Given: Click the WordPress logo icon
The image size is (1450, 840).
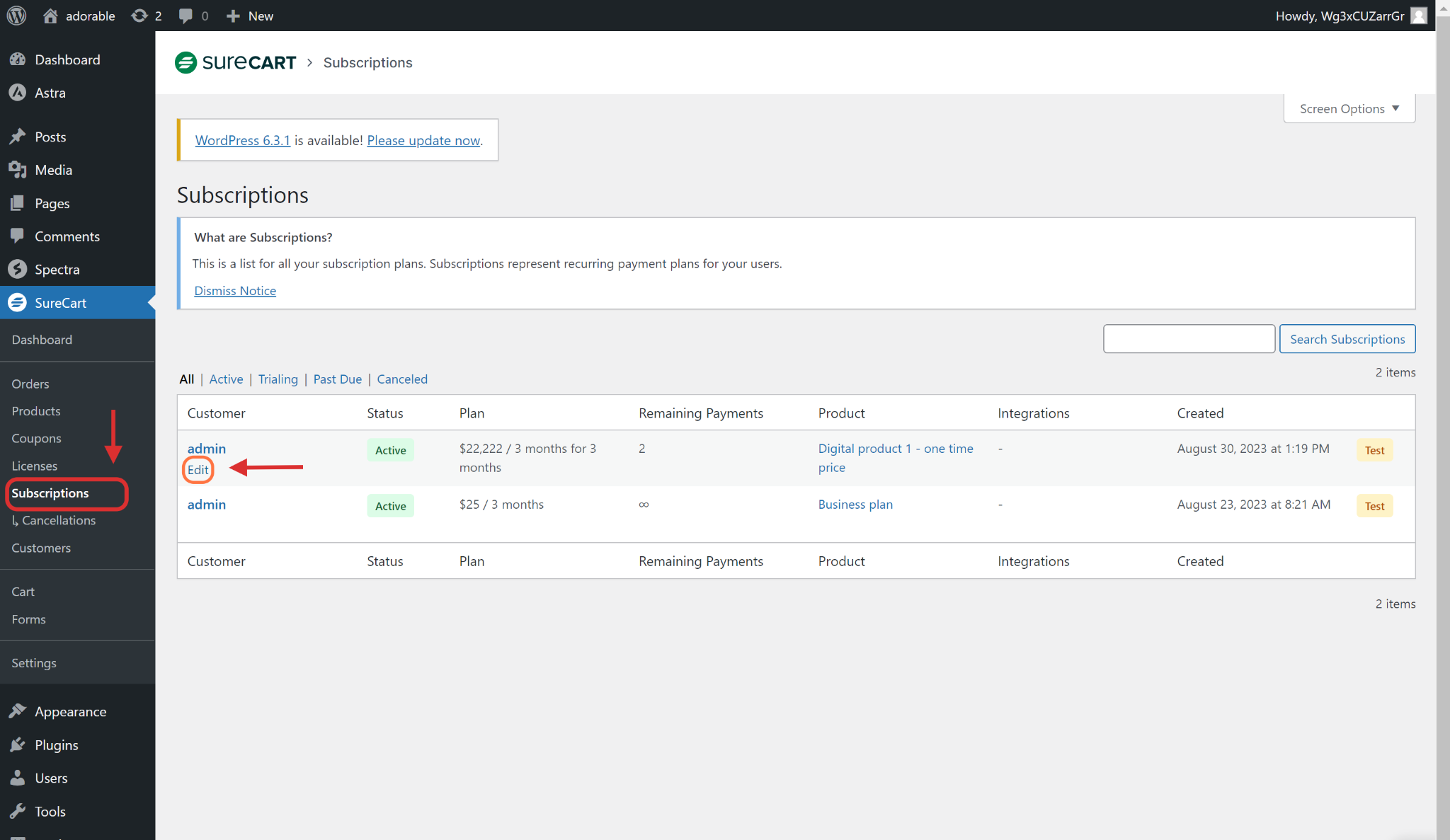Looking at the screenshot, I should tap(16, 16).
